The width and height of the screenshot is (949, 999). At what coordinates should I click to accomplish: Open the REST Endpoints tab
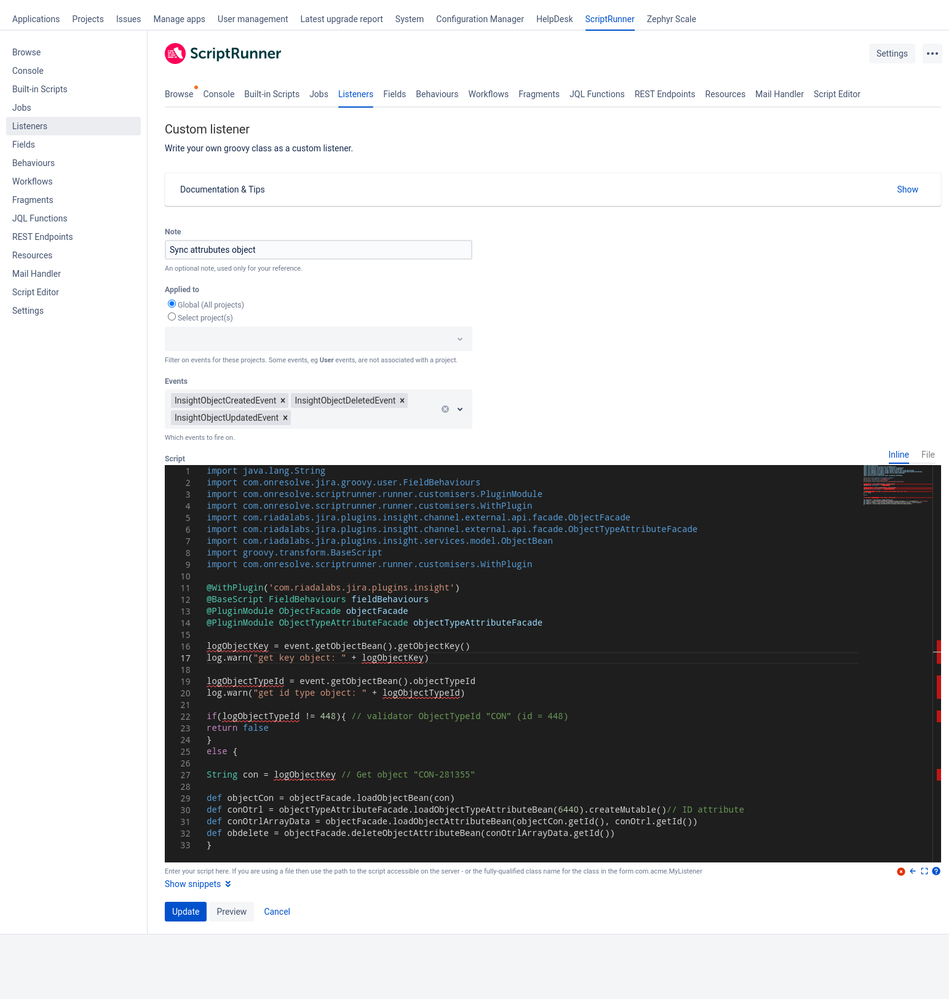pyautogui.click(x=664, y=94)
